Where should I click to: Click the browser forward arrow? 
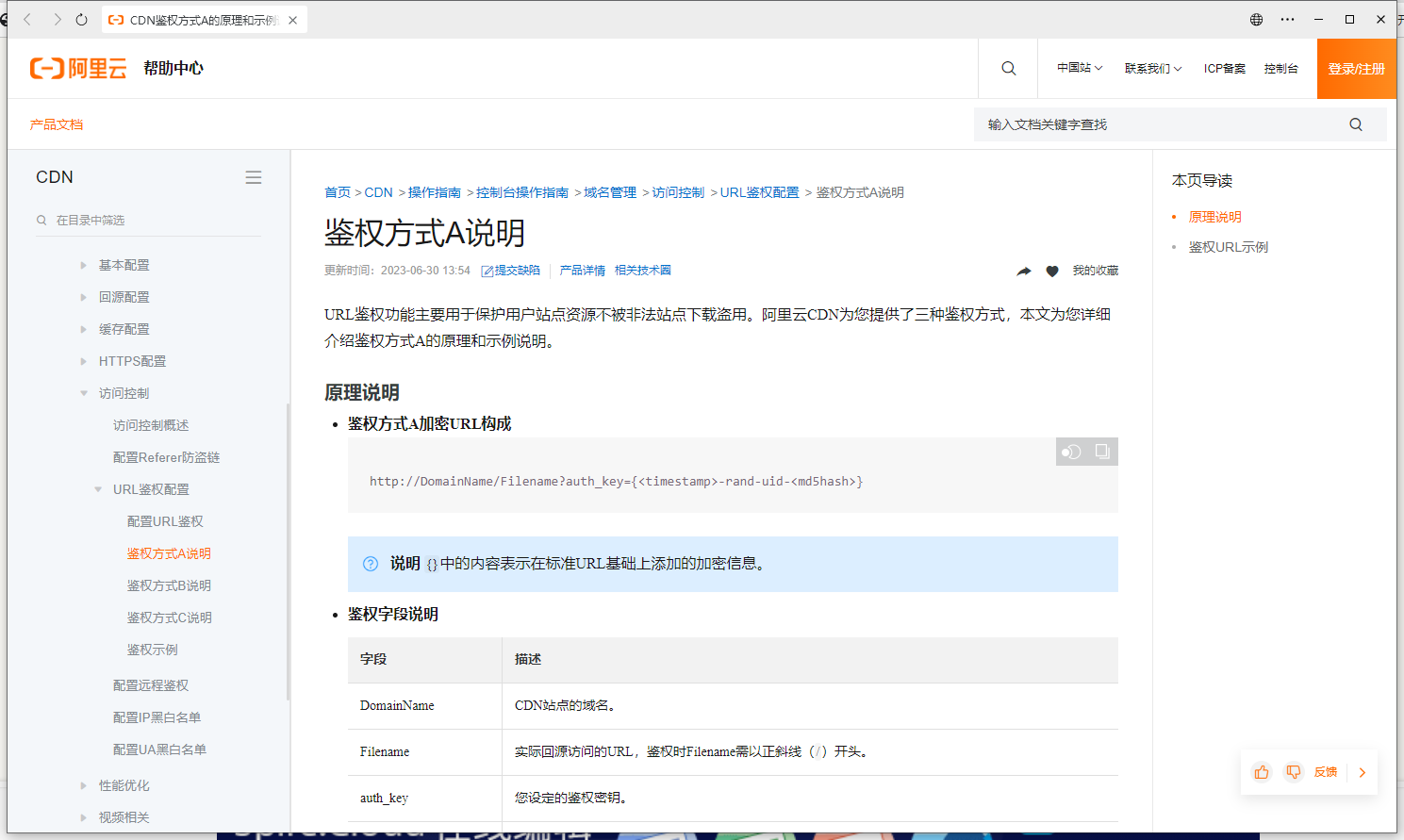coord(57,19)
